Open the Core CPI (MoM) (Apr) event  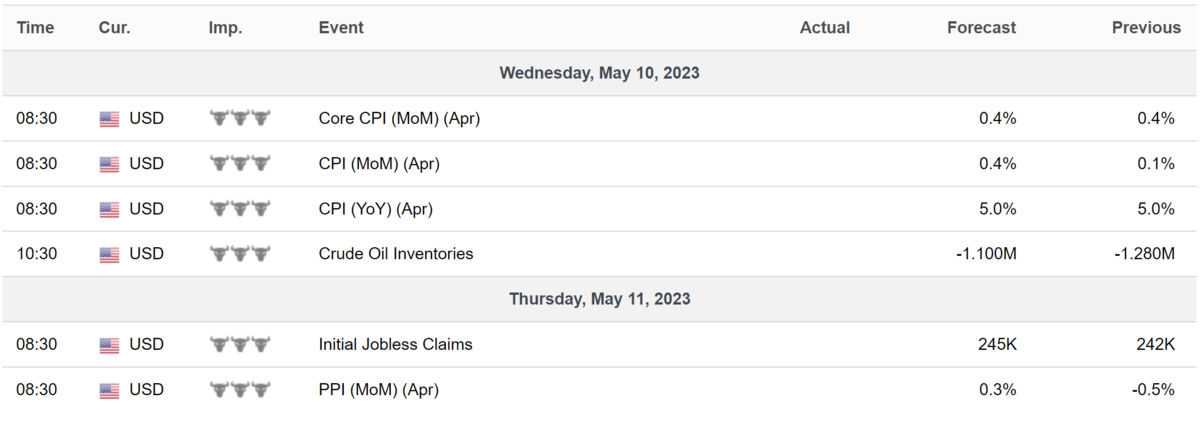pos(399,119)
